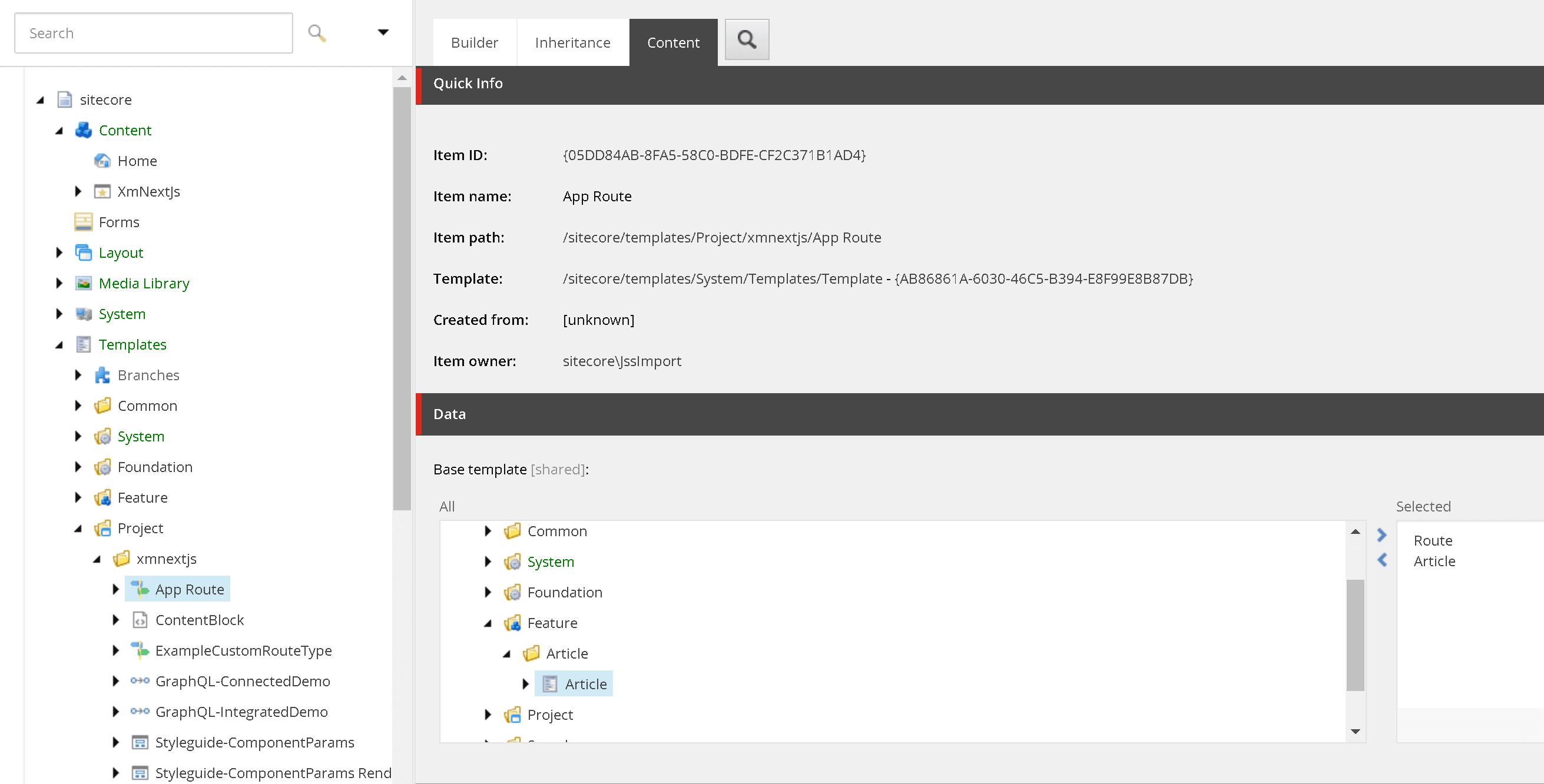Click the App Route template icon
This screenshot has width=1544, height=784.
coord(141,589)
